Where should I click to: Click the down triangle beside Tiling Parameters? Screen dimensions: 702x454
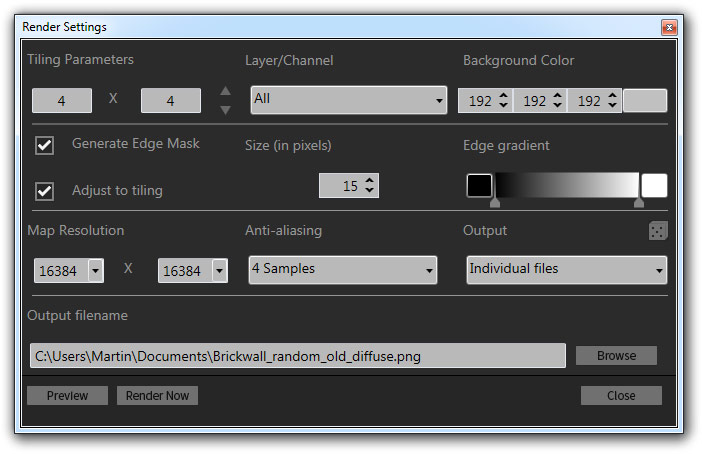click(226, 109)
